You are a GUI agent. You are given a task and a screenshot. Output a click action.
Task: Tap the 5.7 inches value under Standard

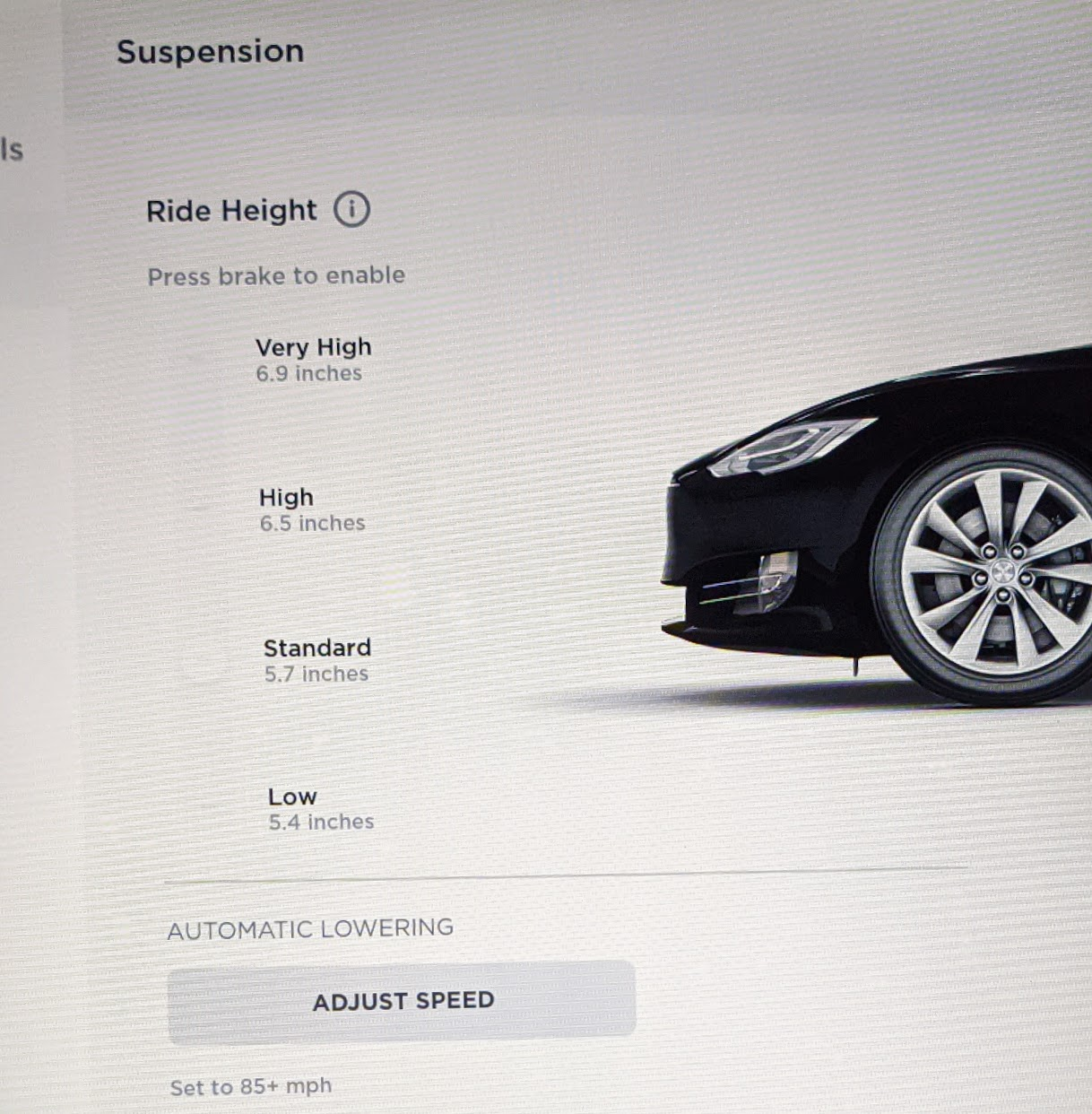tap(316, 674)
